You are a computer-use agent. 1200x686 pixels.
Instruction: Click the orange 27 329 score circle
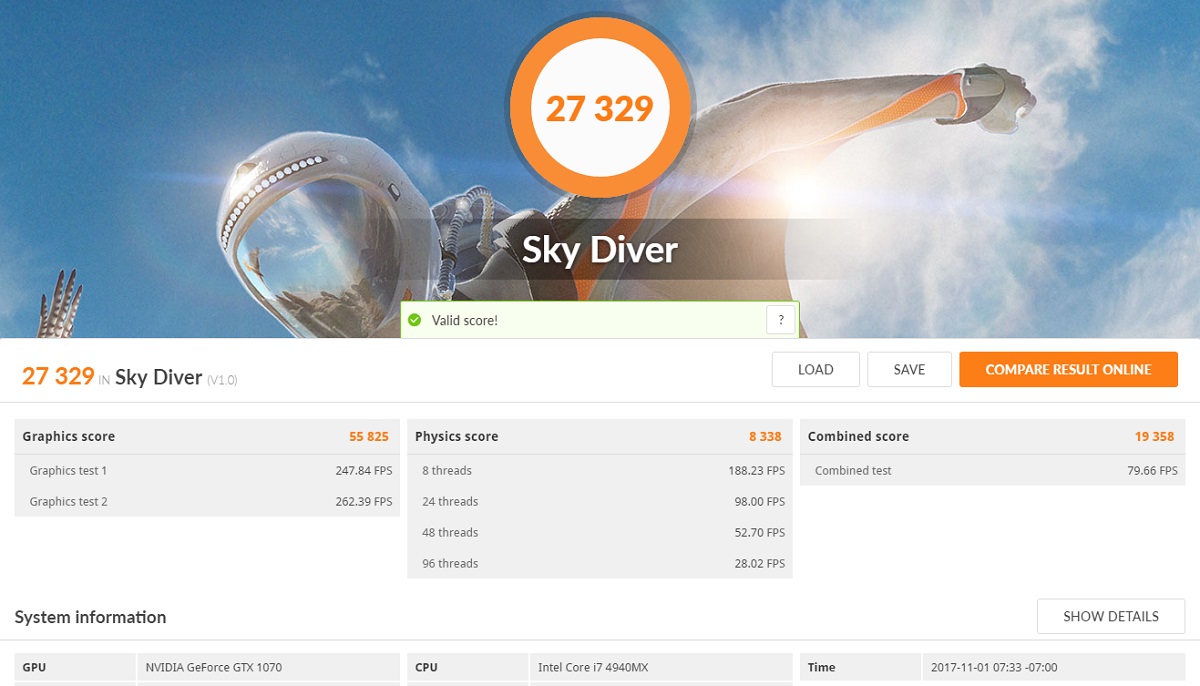pyautogui.click(x=599, y=107)
